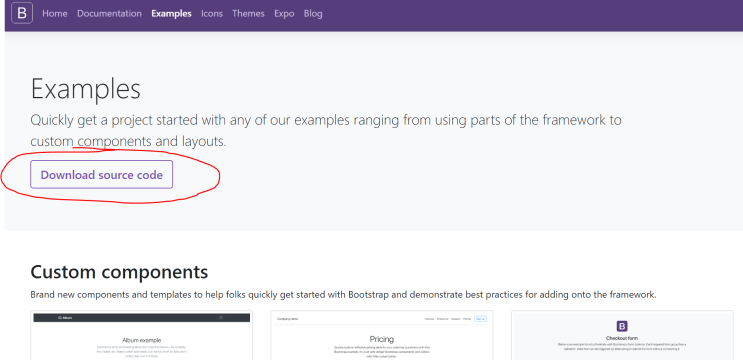Click the Sign up button in Pricing thumbnail

(480, 319)
